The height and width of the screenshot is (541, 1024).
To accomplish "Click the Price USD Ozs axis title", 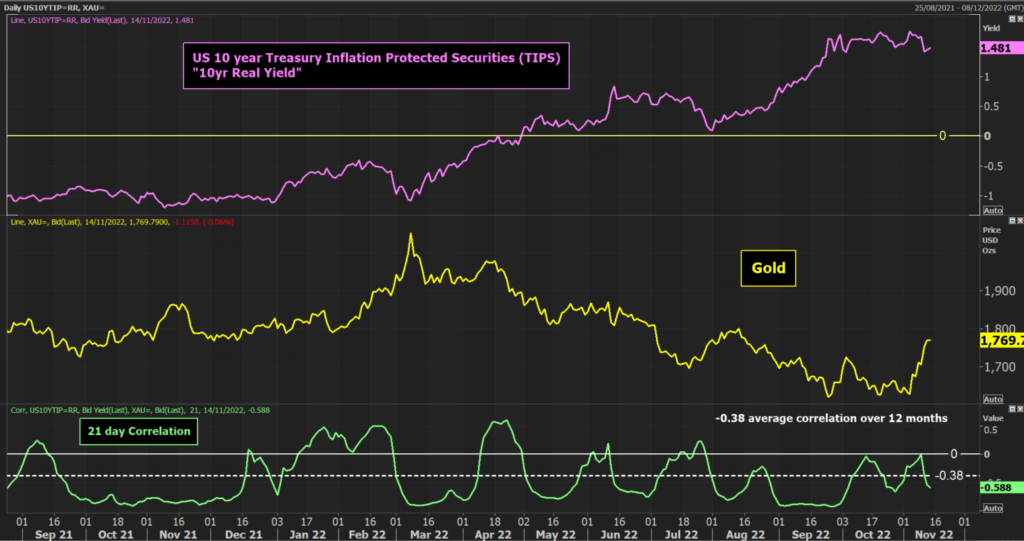I will (991, 240).
